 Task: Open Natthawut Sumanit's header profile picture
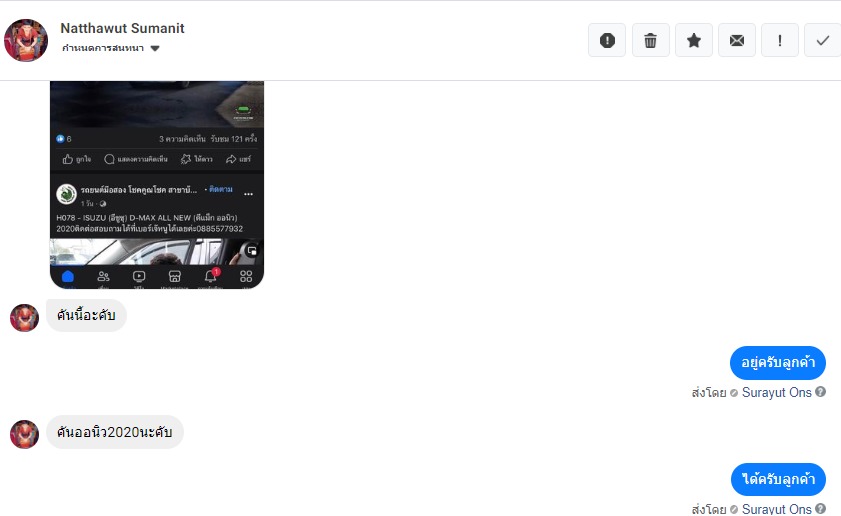26,40
